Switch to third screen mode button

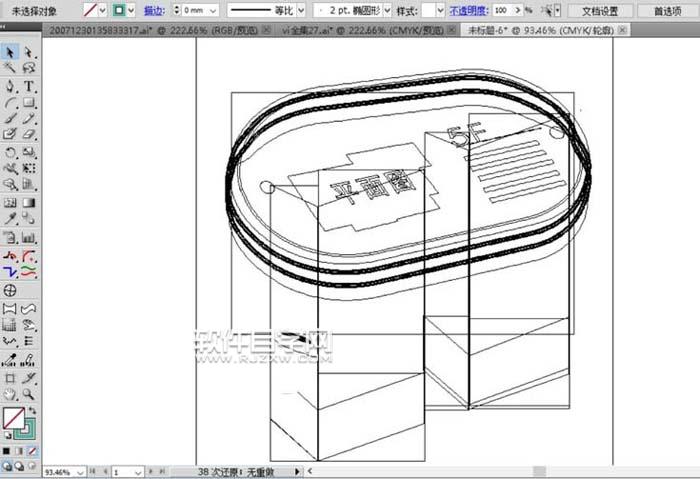pyautogui.click(x=32, y=466)
